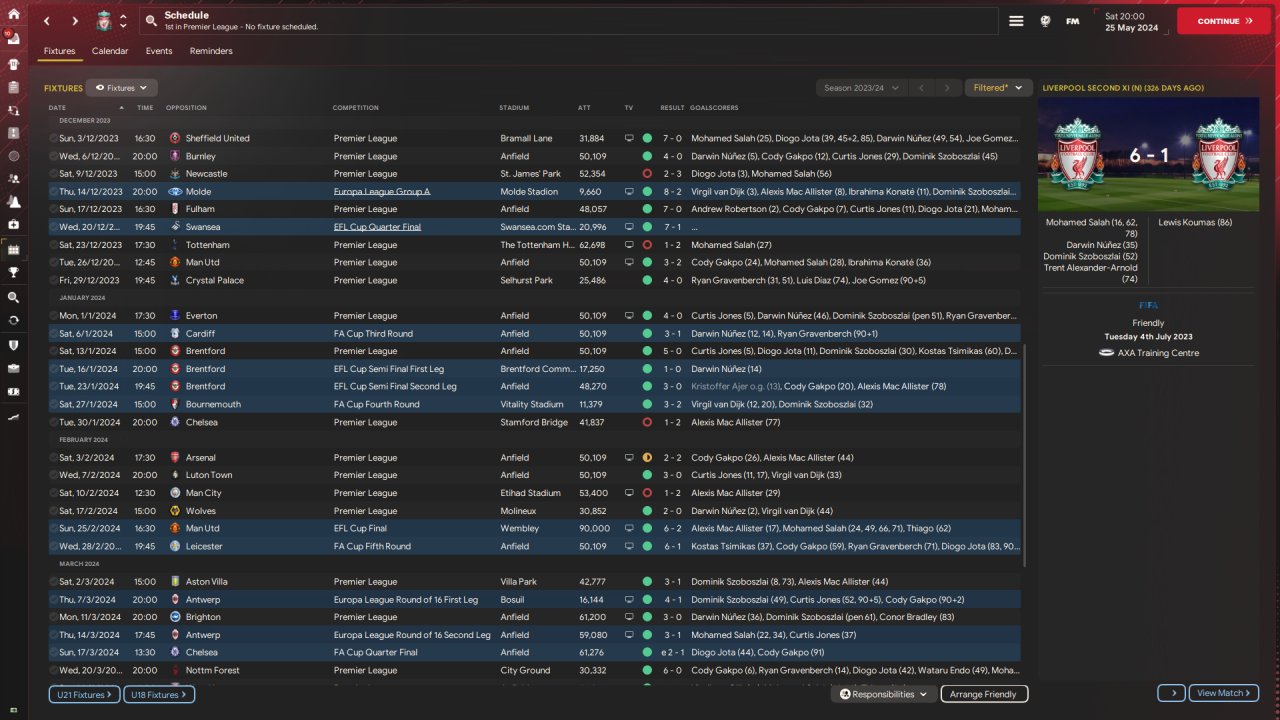Go back with the left arrow
Viewport: 1280px width, 720px height.
pos(47,21)
